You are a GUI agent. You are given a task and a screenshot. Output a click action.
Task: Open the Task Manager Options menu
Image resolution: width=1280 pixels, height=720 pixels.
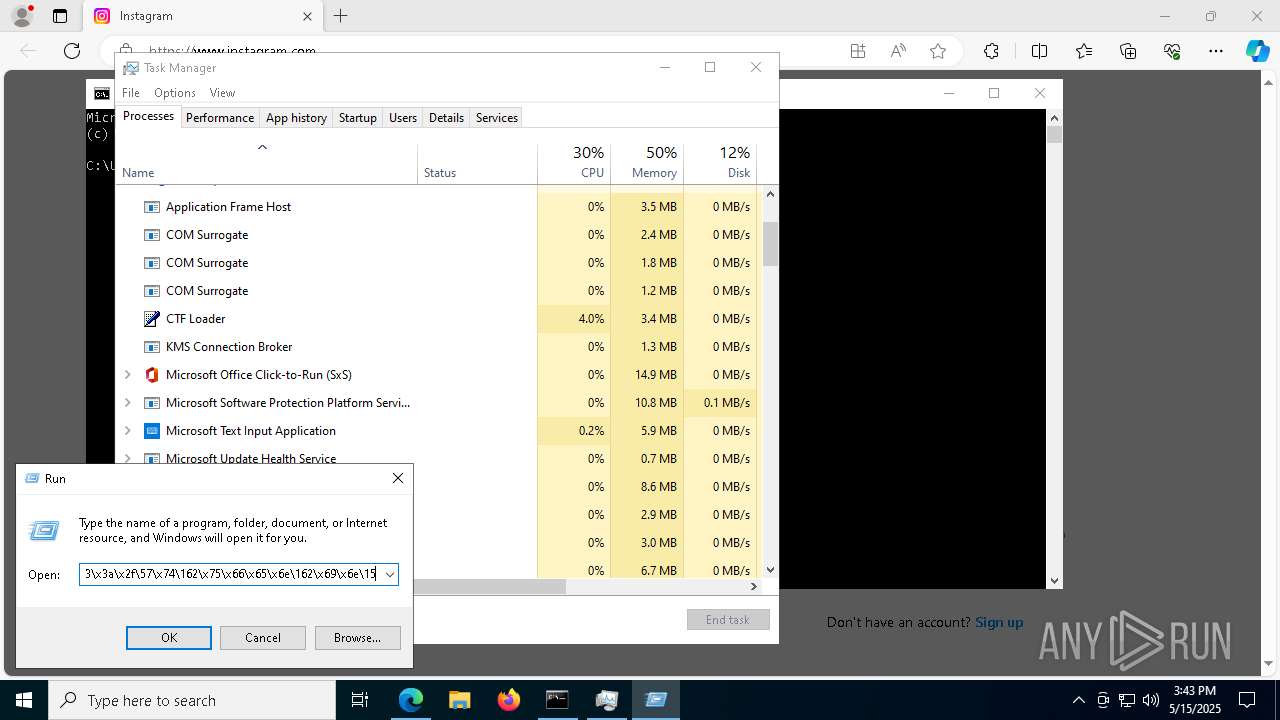coord(175,93)
